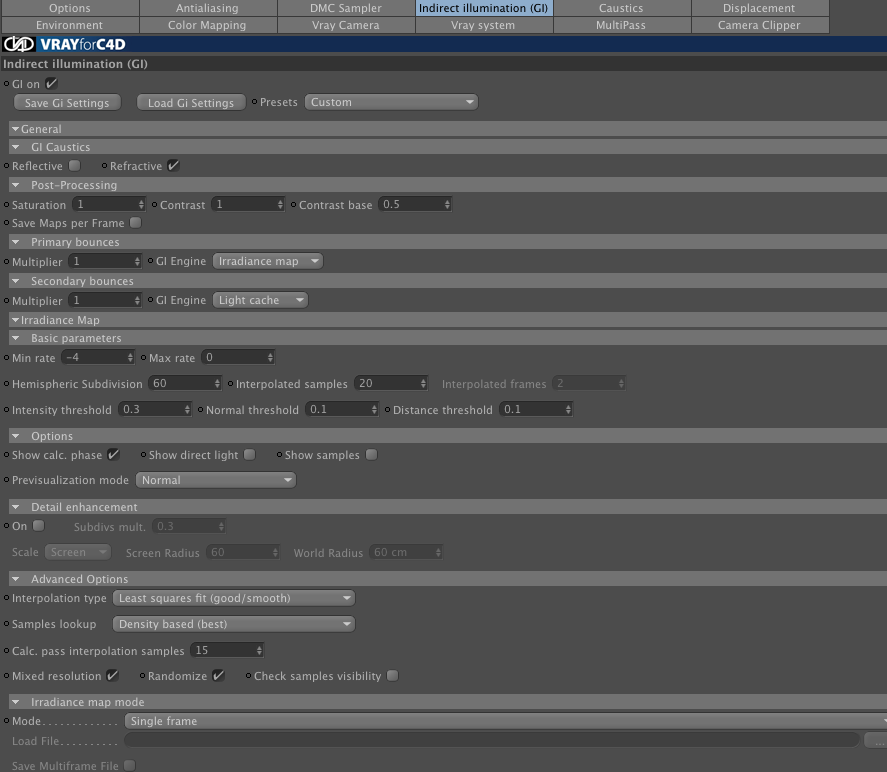Open Interpolation type dropdown
The image size is (887, 772).
(234, 598)
